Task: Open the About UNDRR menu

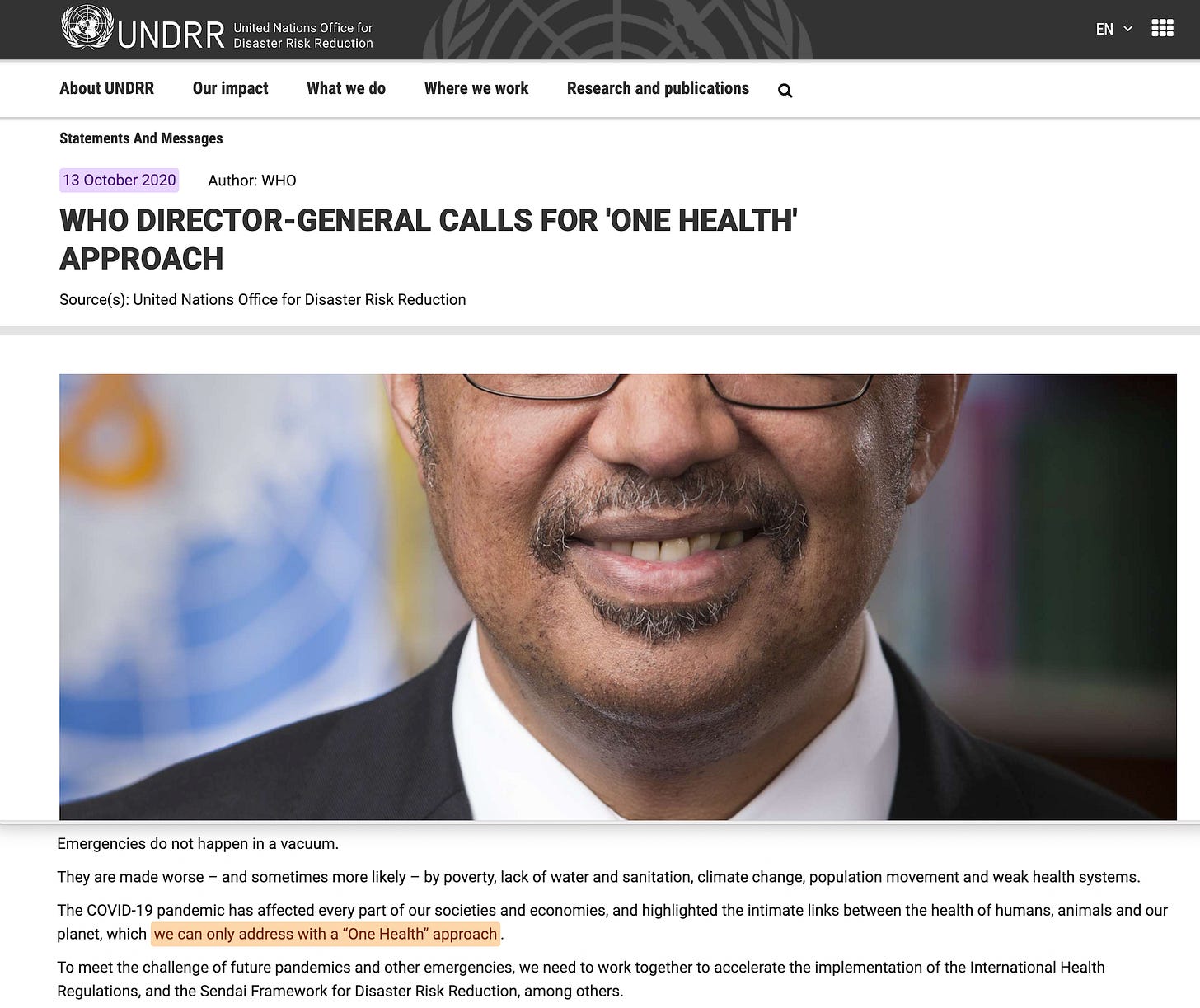Action: tap(106, 88)
